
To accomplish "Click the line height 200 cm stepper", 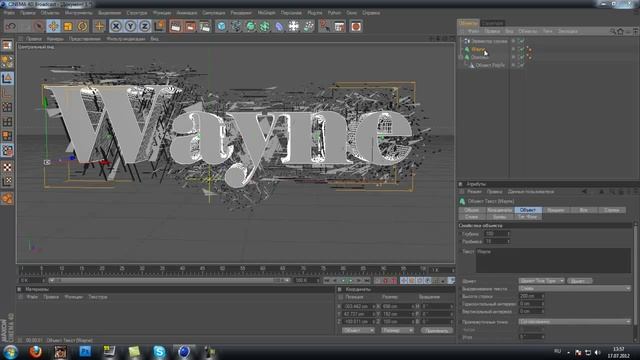I will point(542,296).
